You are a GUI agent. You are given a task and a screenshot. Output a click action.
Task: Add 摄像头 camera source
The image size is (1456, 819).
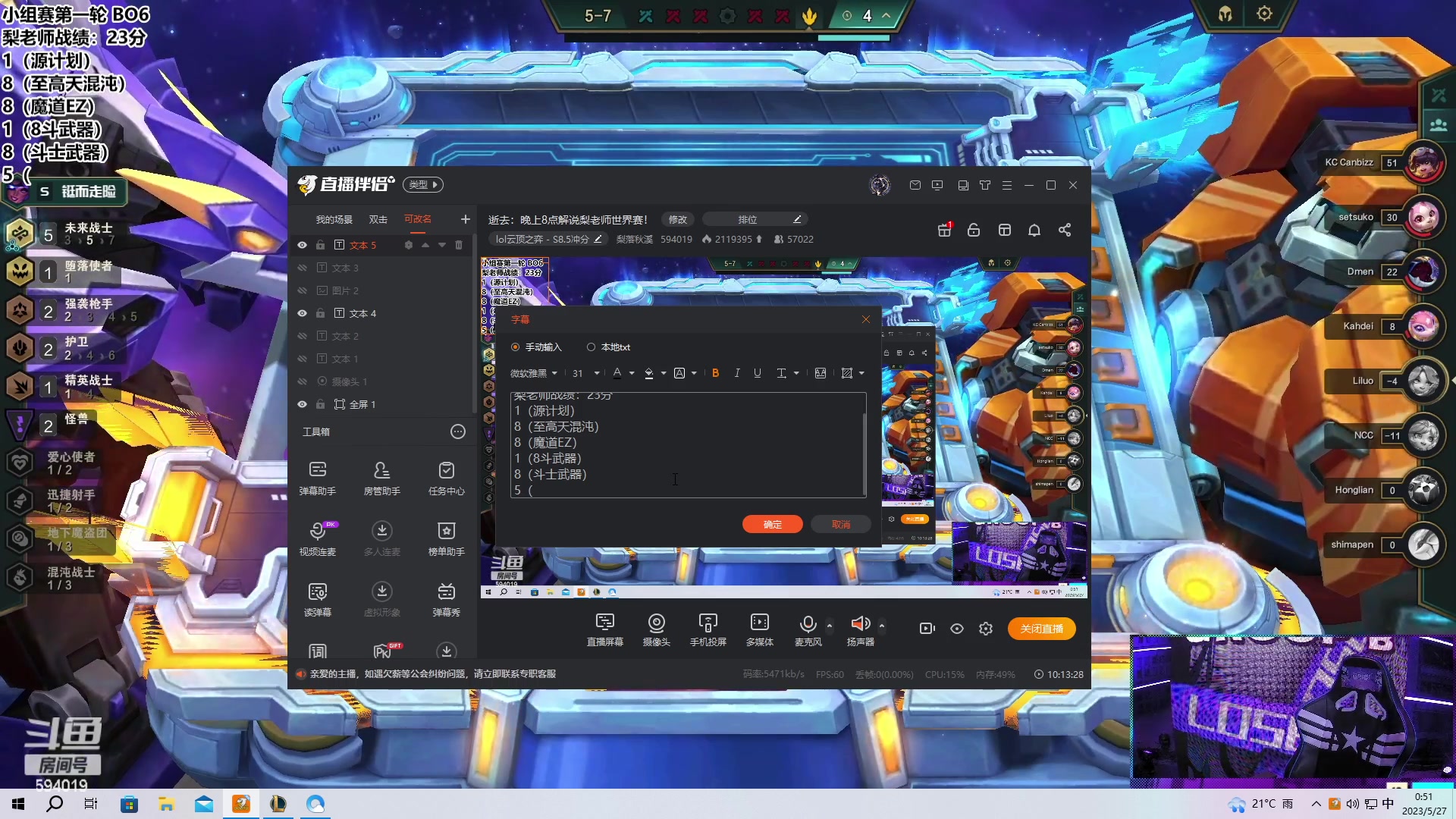point(656,629)
